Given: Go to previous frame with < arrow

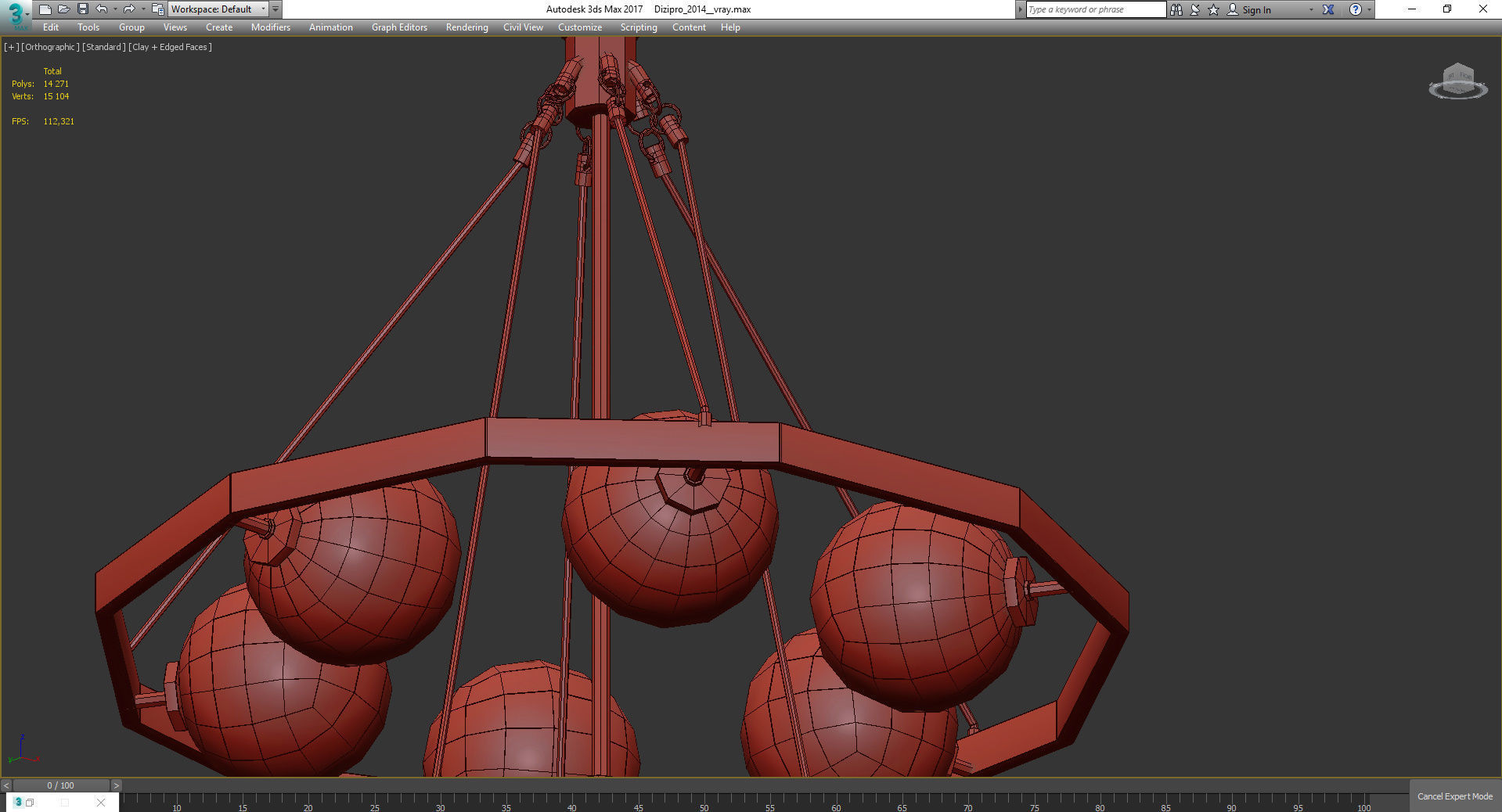Looking at the screenshot, I should 6,785.
